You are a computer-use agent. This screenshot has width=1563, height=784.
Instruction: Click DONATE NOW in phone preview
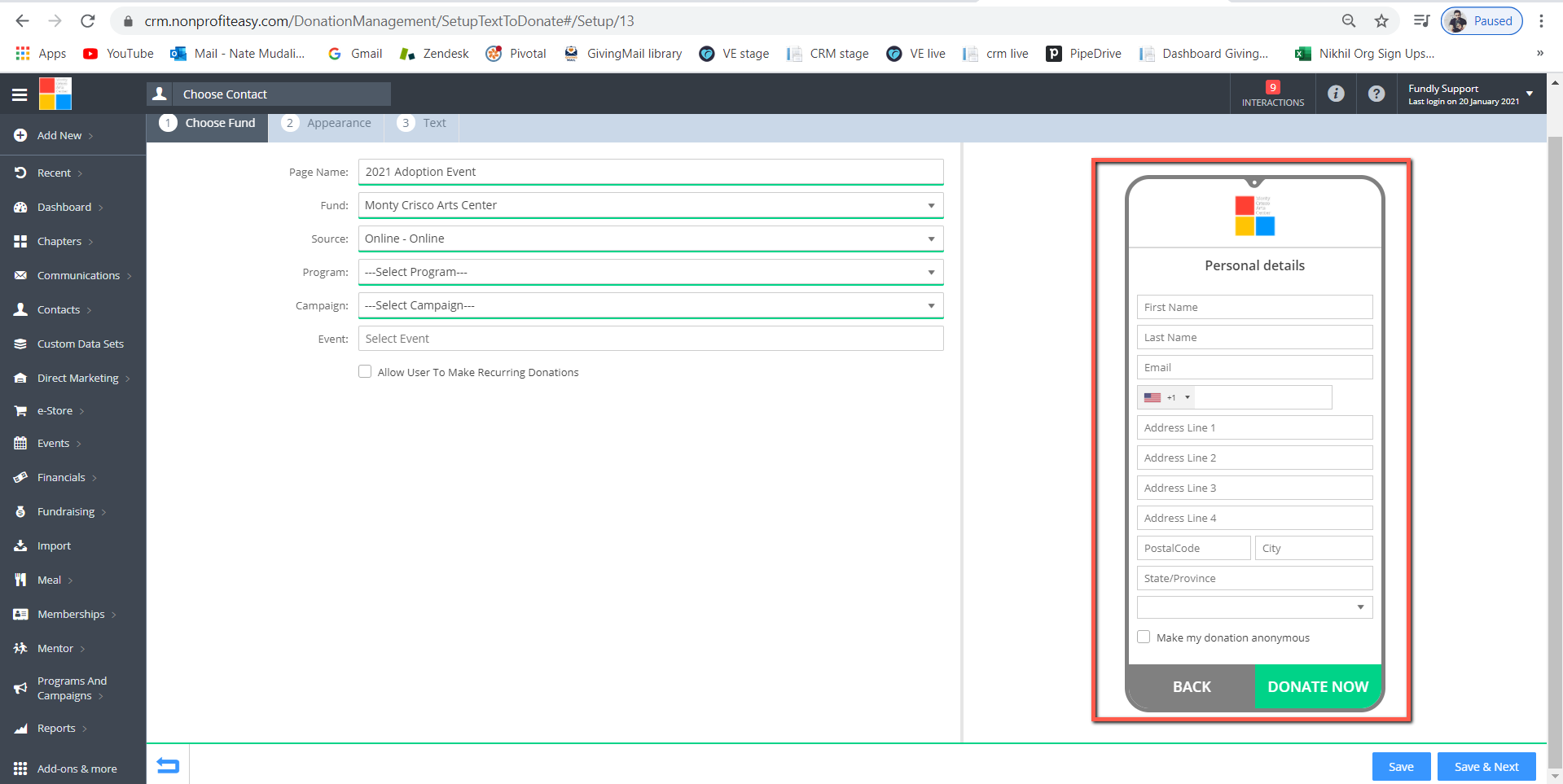pos(1318,686)
